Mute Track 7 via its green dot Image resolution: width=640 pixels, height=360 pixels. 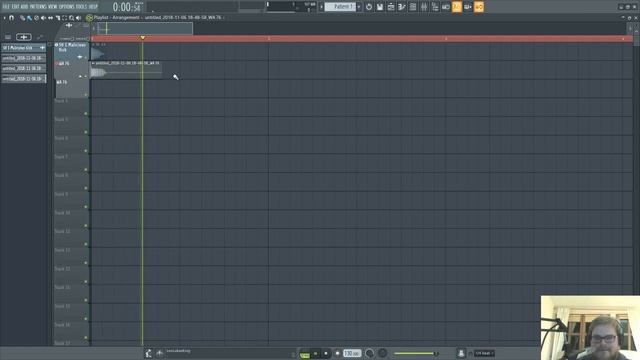(86, 170)
